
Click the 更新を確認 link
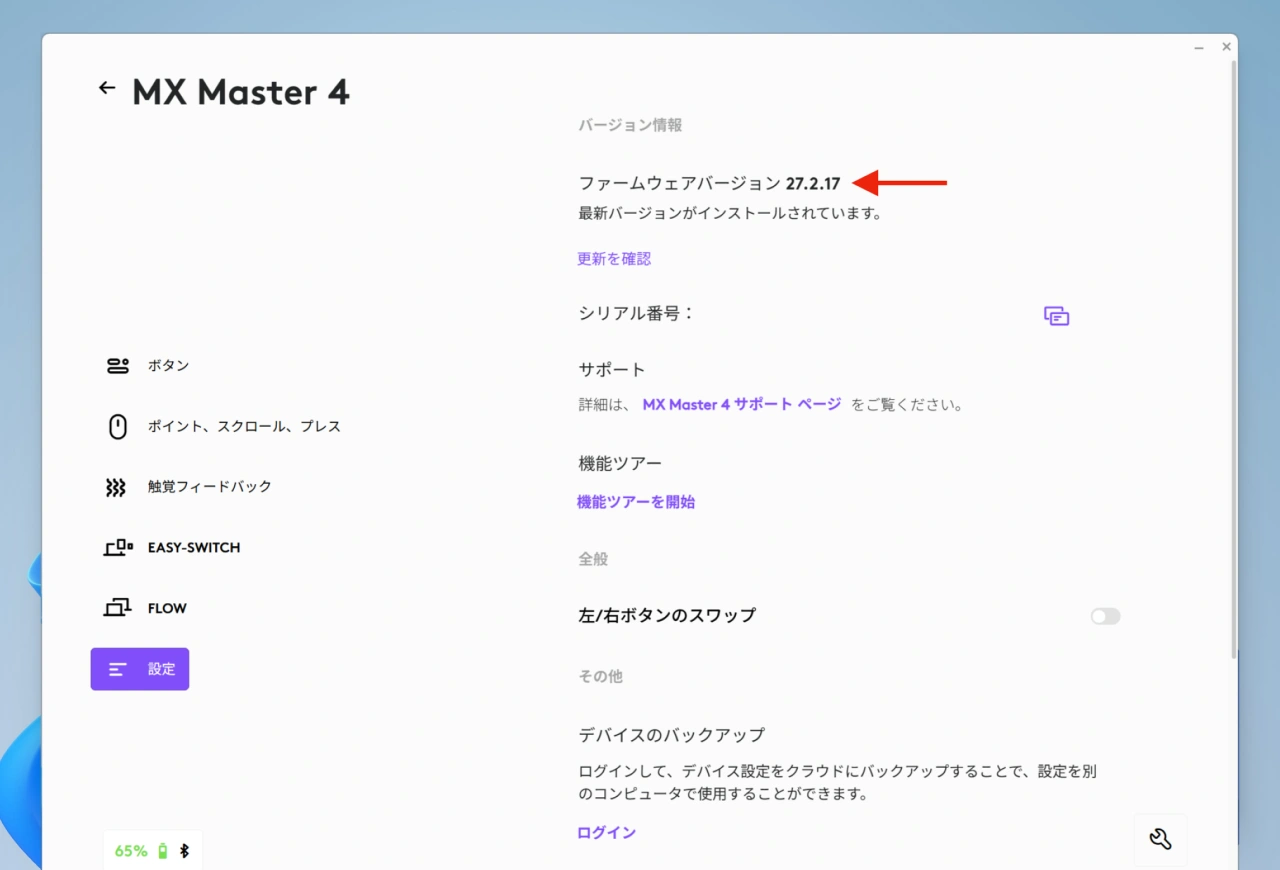click(x=614, y=259)
